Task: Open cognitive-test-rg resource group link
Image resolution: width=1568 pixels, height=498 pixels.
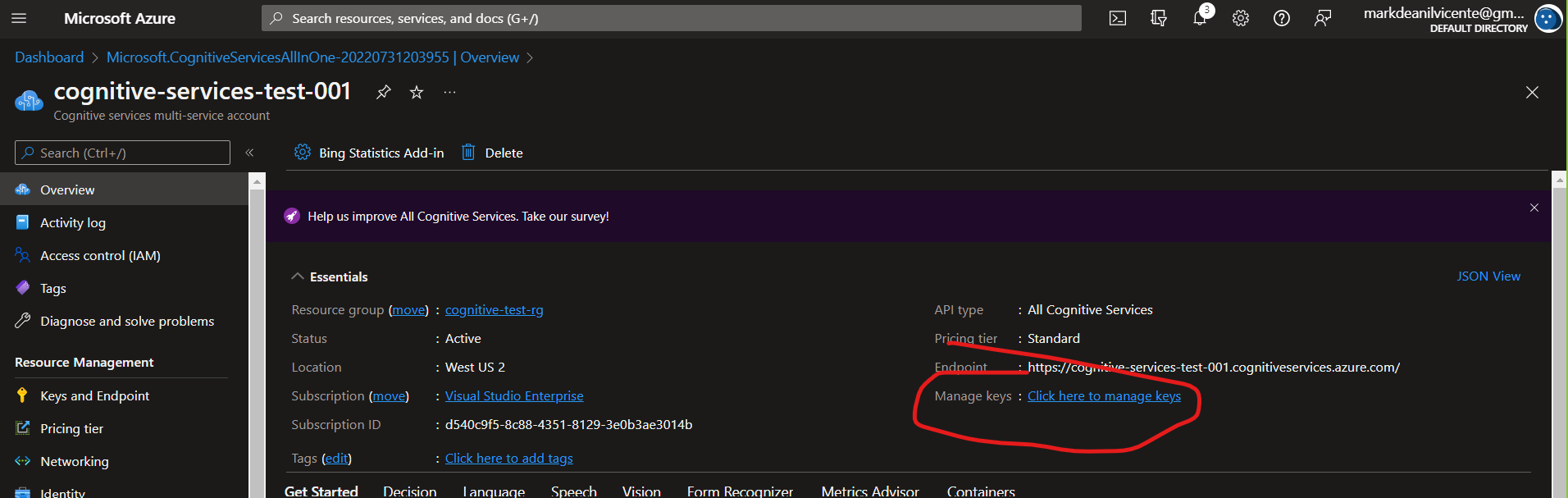Action: [x=494, y=310]
